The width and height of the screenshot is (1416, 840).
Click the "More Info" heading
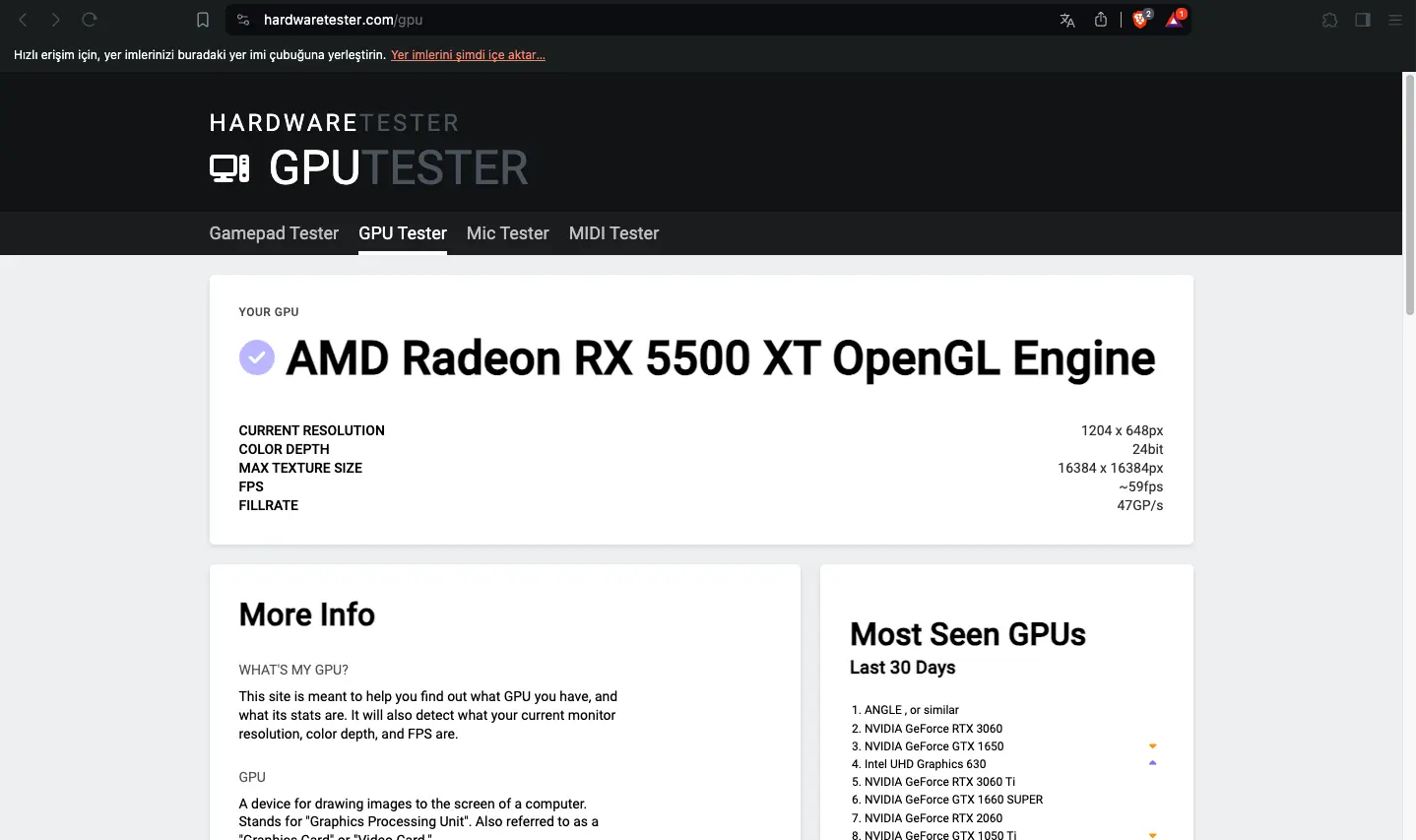coord(307,614)
